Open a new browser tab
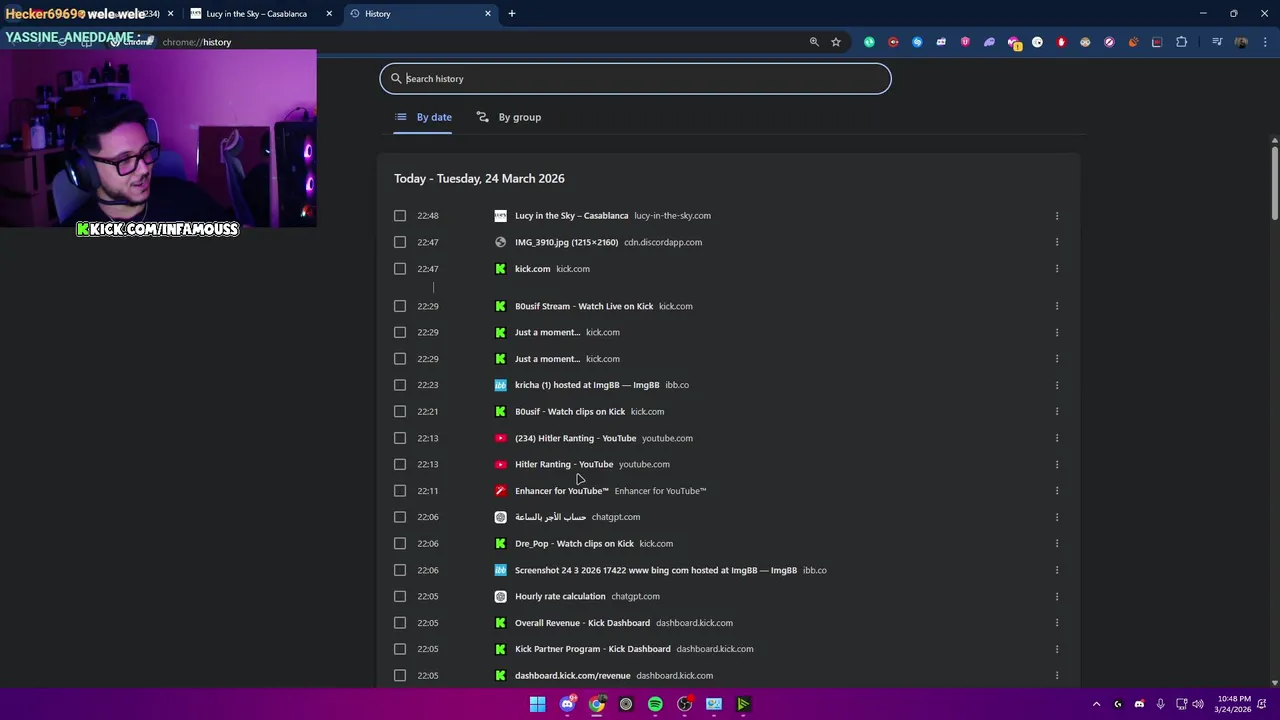The image size is (1280, 720). [x=512, y=14]
